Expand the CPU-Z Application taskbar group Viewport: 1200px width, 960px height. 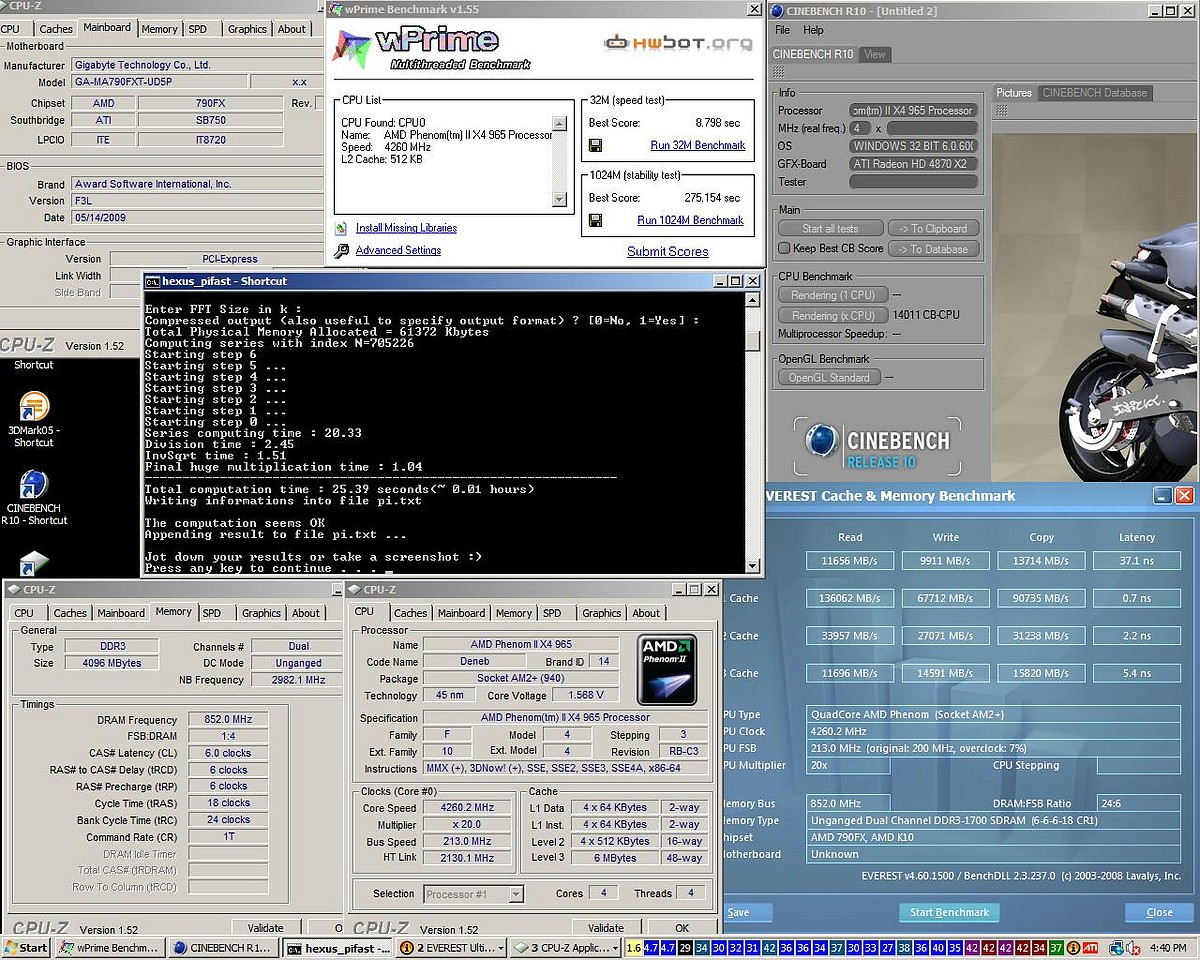tap(567, 947)
